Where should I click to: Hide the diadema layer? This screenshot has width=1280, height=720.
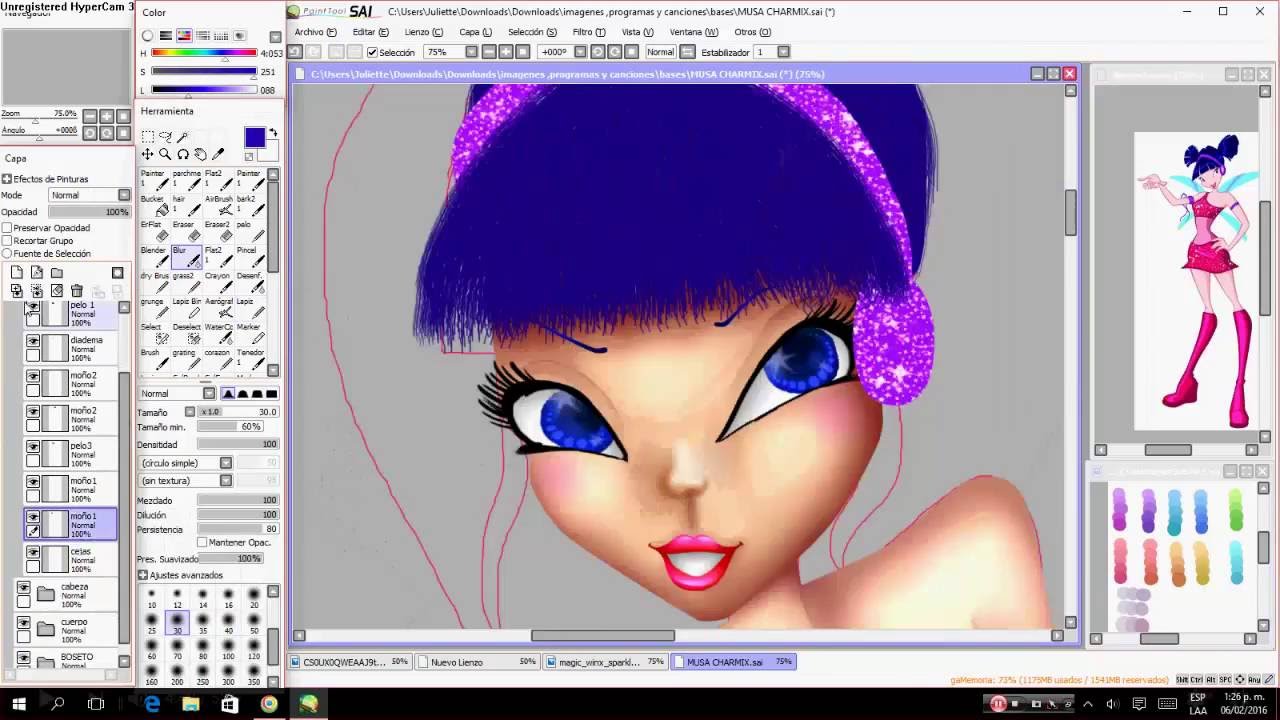[33, 341]
